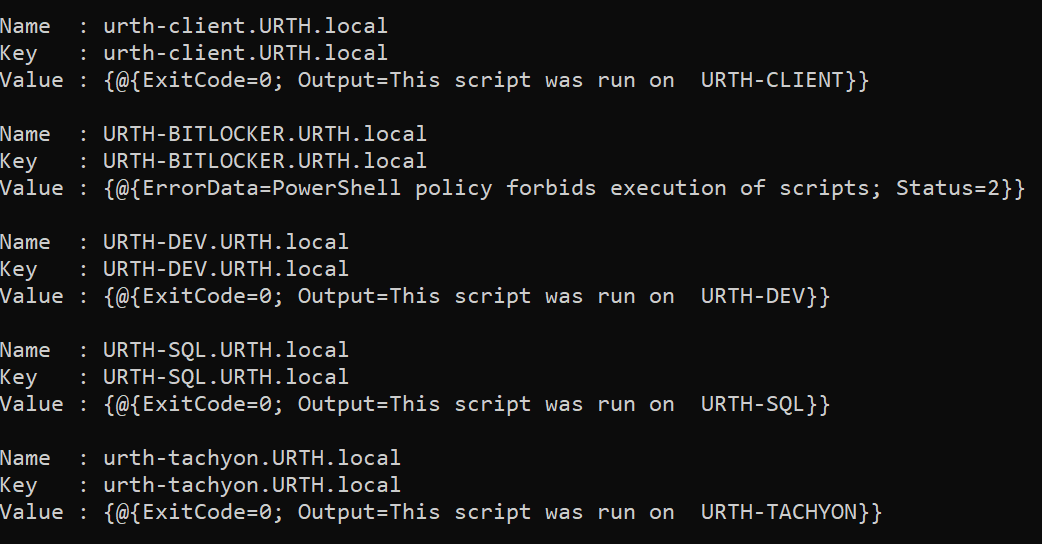Click the Key value urth-client.URTH.local

[x=245, y=53]
